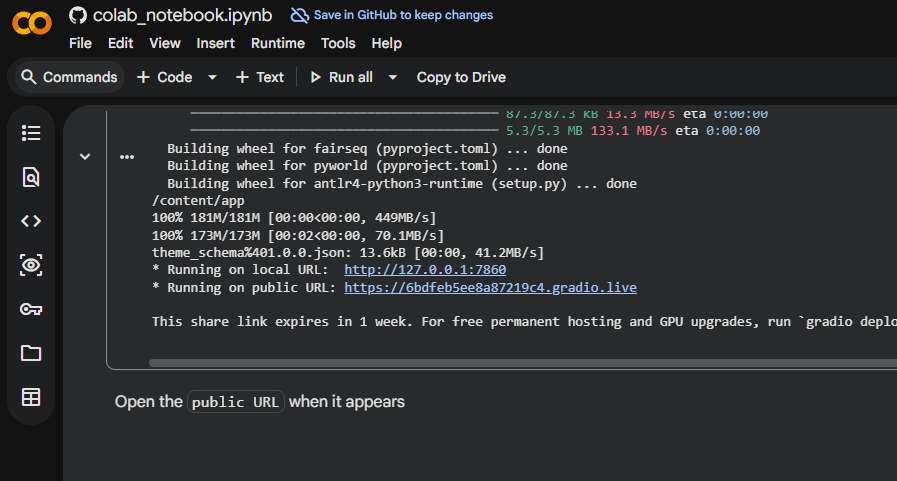
Task: Open the Runtime menu
Action: click(278, 43)
